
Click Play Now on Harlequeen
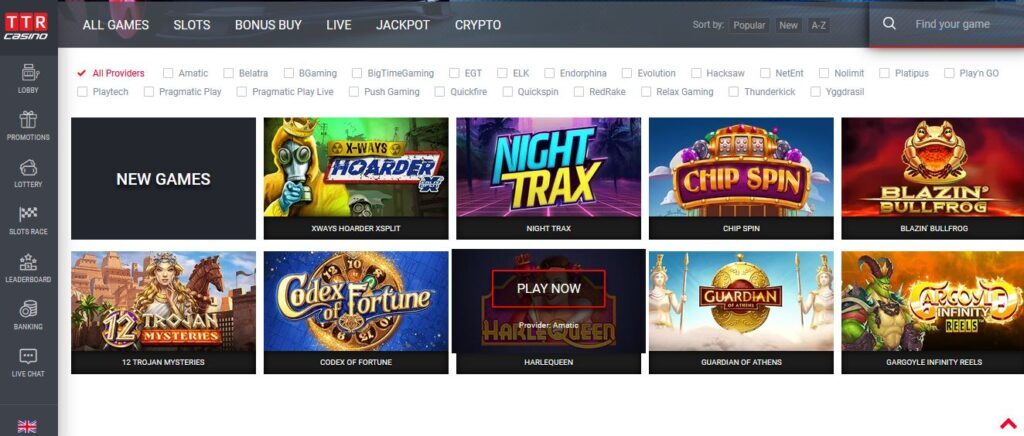(x=549, y=288)
